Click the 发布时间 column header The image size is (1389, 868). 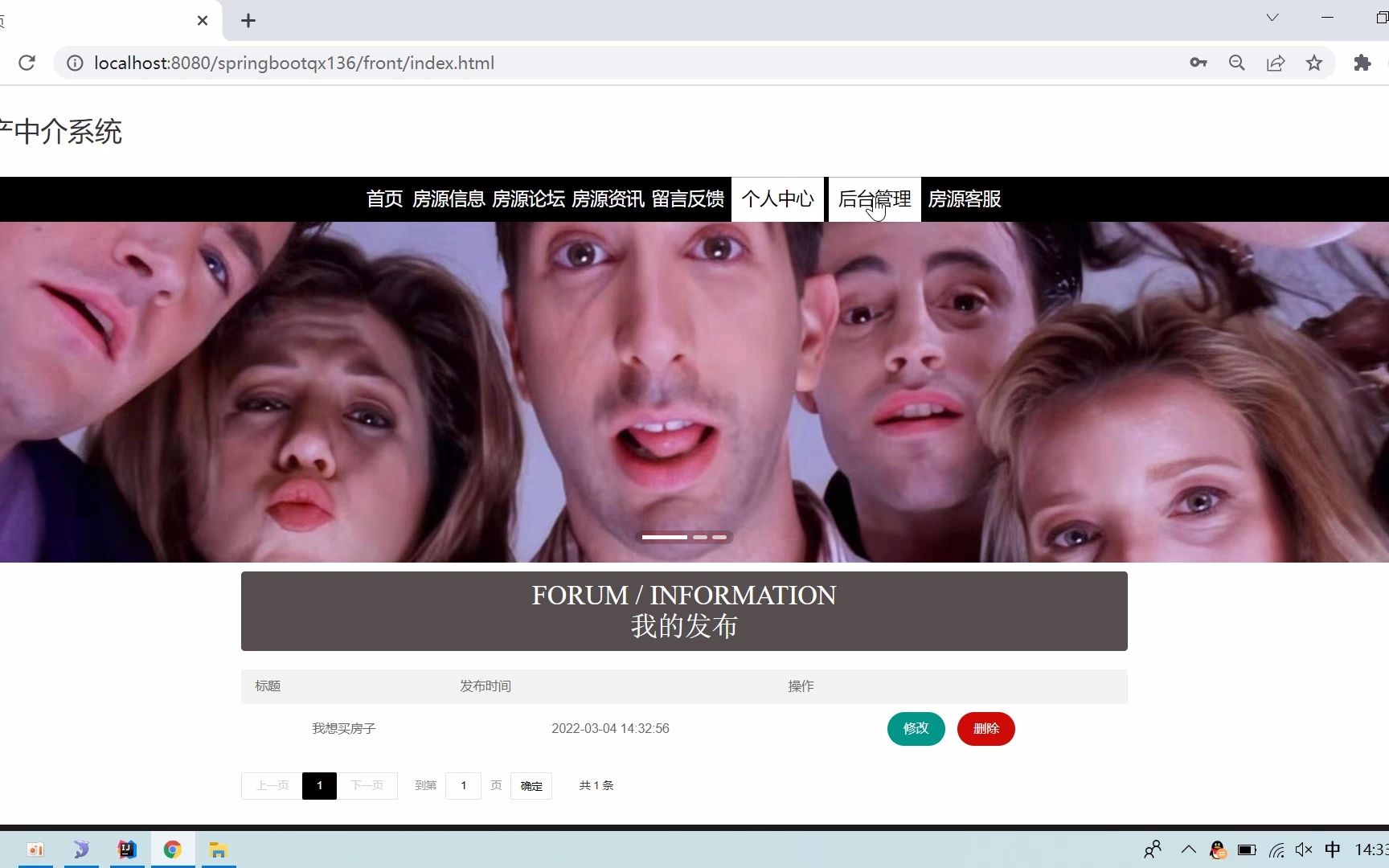point(486,686)
